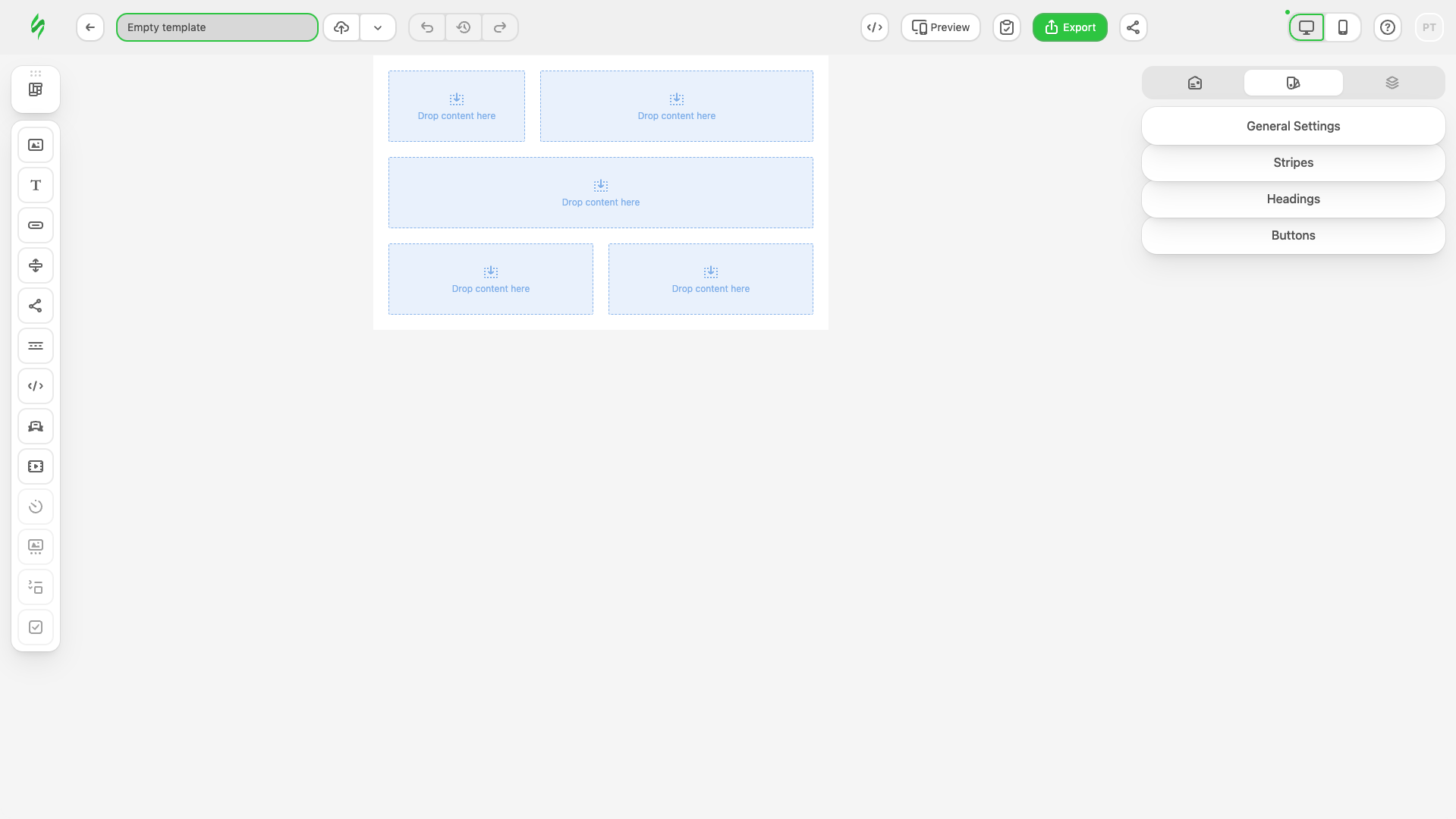Click the share icon

pos(1133,27)
